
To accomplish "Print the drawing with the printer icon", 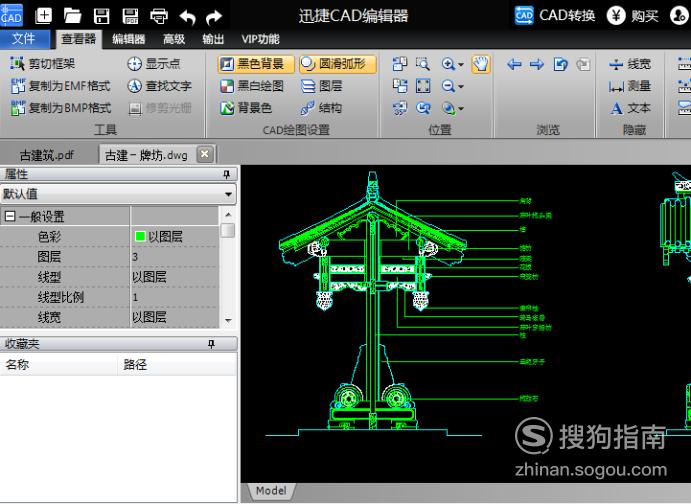I will (159, 16).
